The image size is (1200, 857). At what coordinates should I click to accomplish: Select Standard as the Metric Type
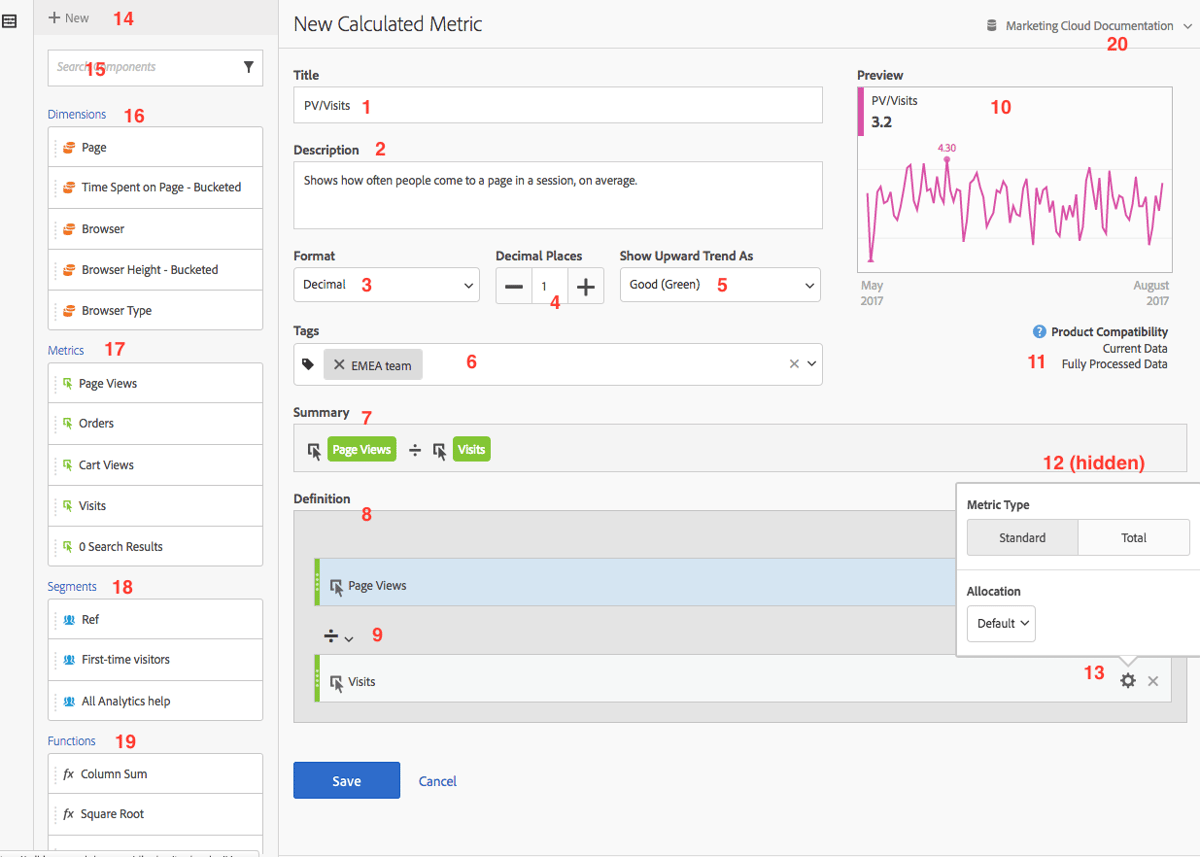pyautogui.click(x=1022, y=537)
